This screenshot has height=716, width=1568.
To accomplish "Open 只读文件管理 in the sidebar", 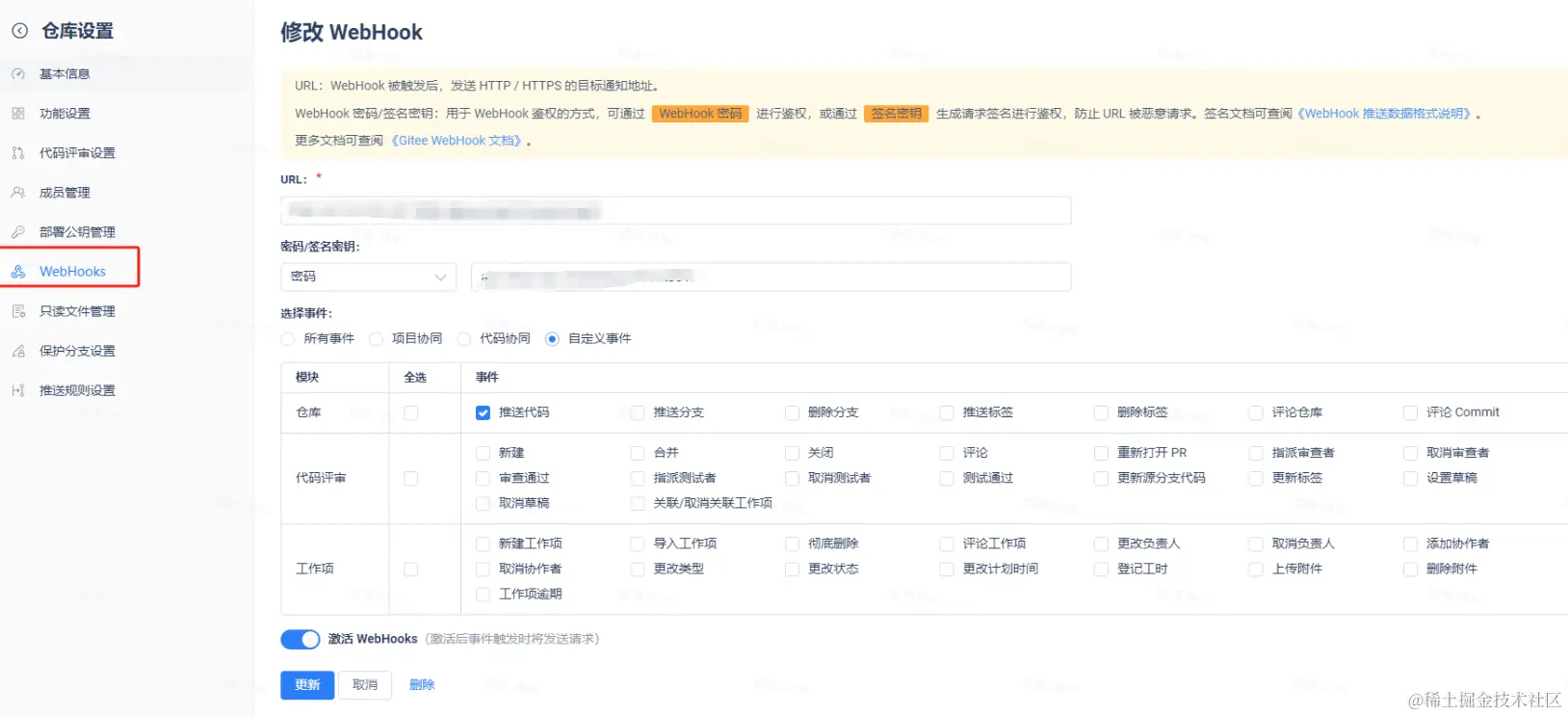I will (x=77, y=311).
